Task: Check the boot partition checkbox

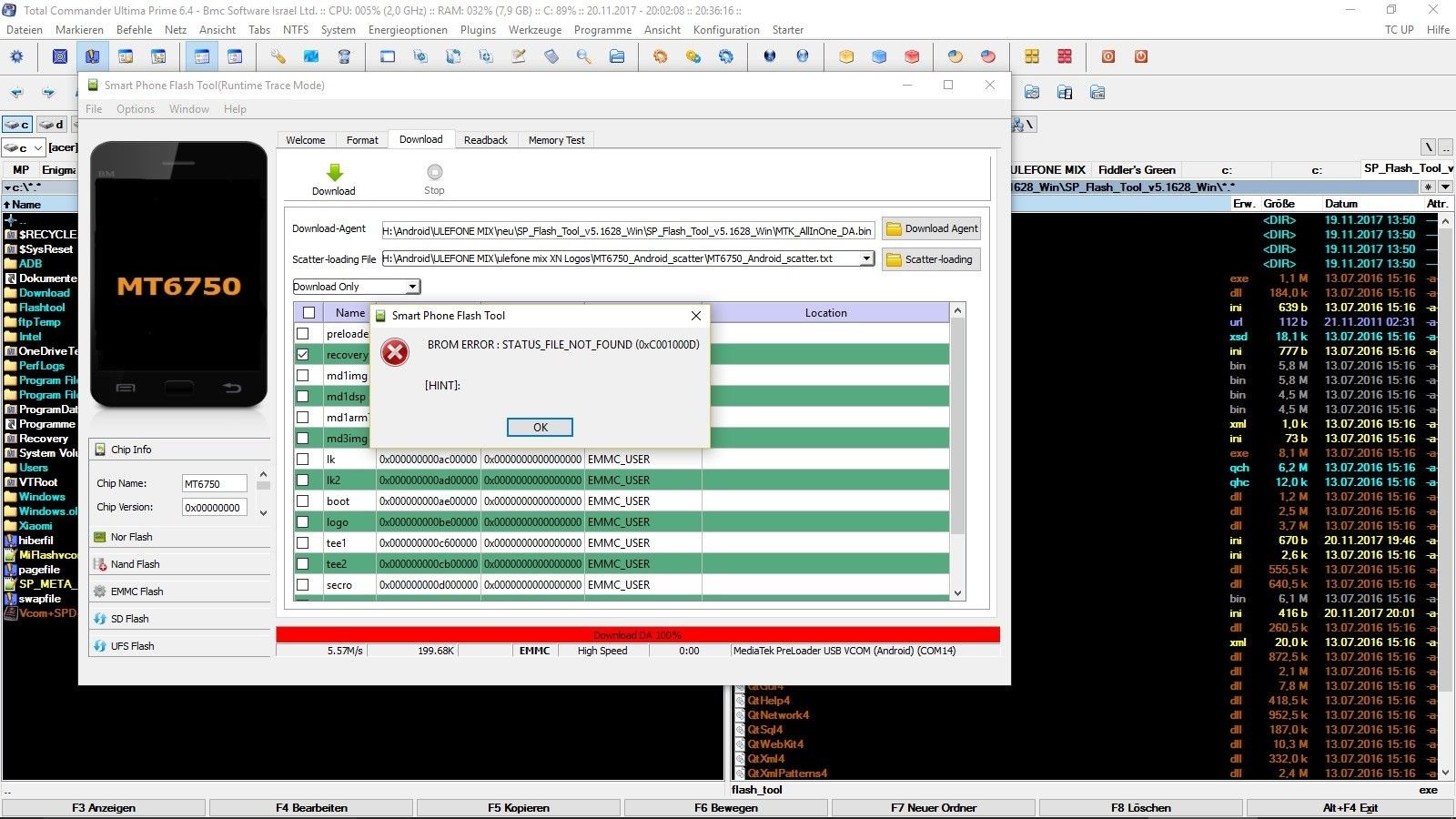Action: tap(303, 501)
